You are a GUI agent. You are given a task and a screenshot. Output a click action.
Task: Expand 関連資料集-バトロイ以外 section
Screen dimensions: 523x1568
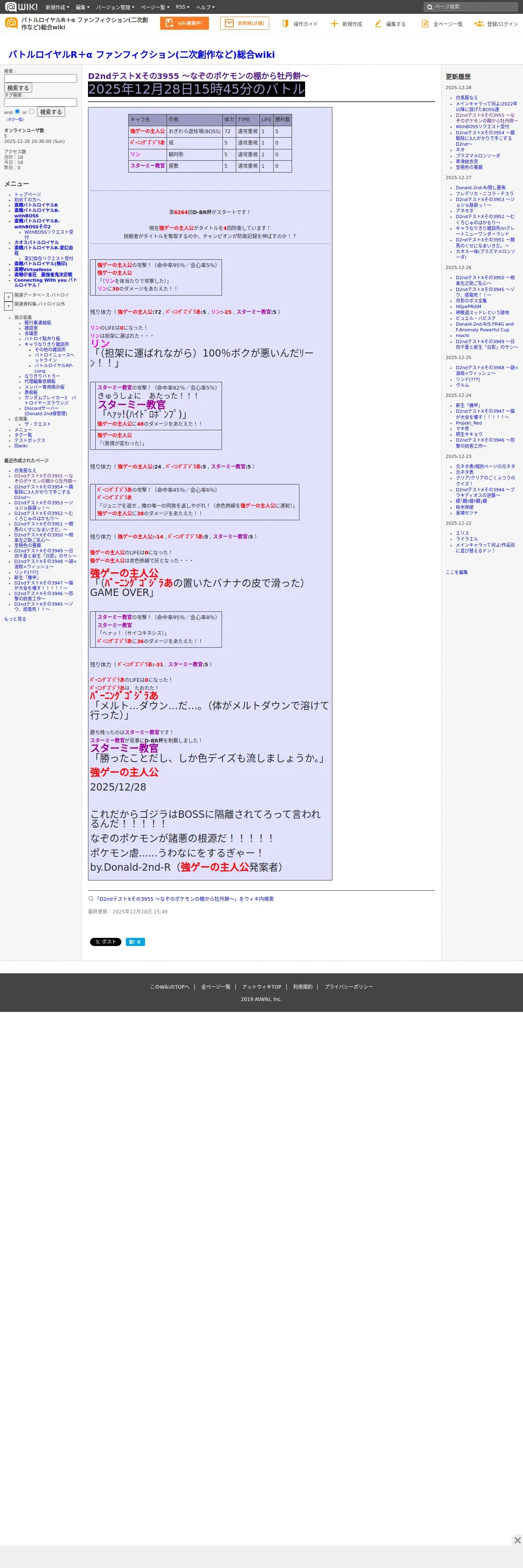(x=9, y=306)
